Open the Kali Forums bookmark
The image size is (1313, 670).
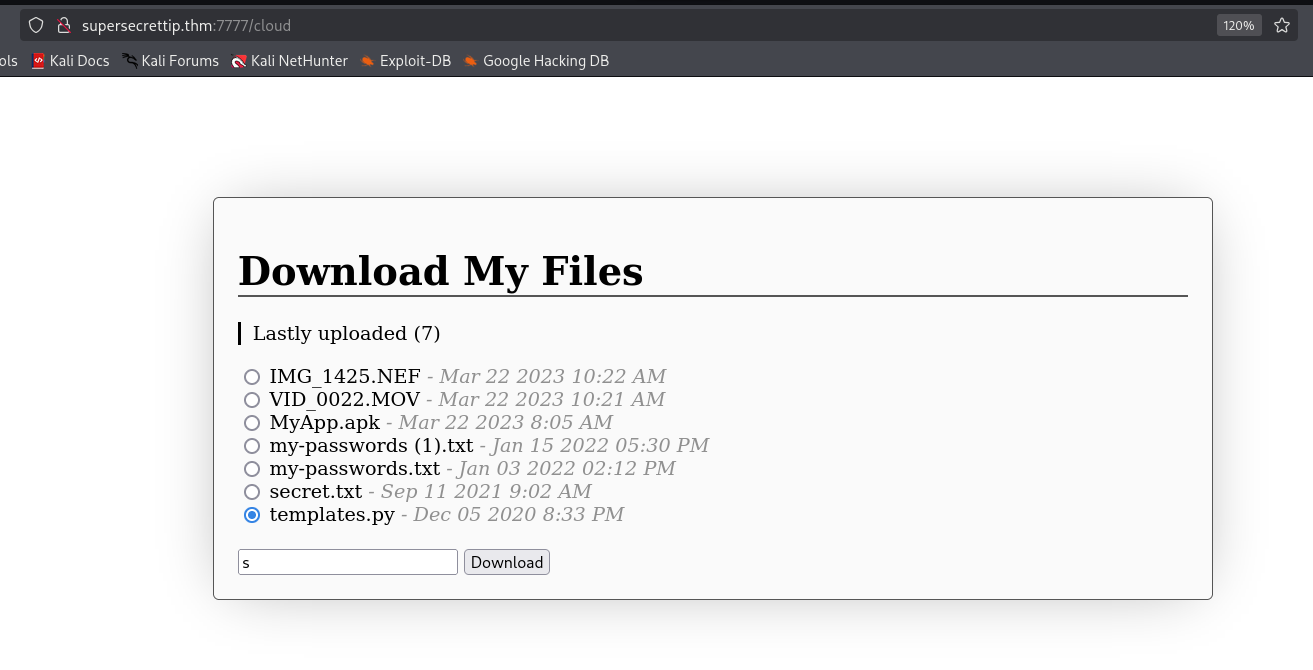coord(170,61)
